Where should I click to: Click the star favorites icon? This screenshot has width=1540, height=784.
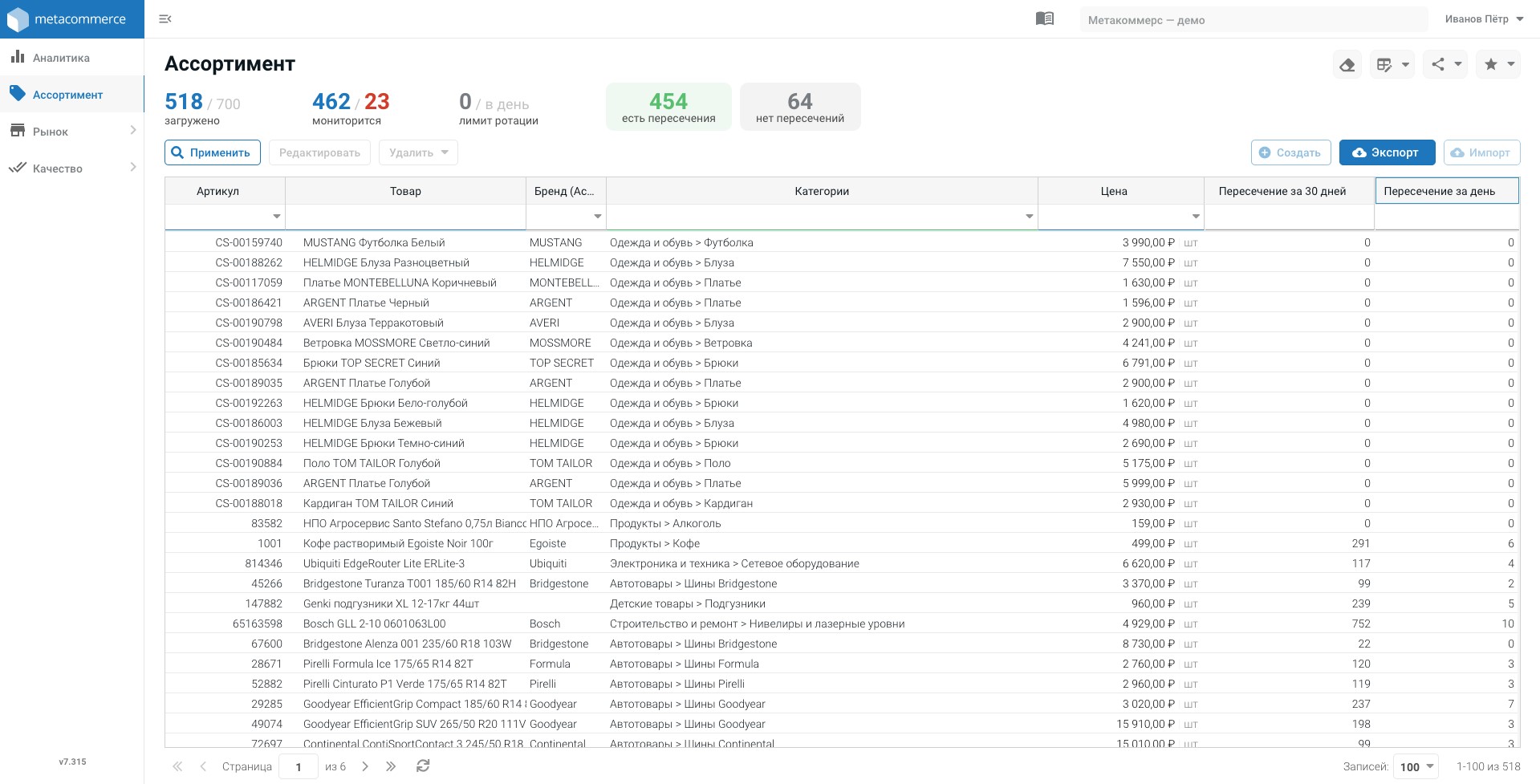[x=1490, y=64]
